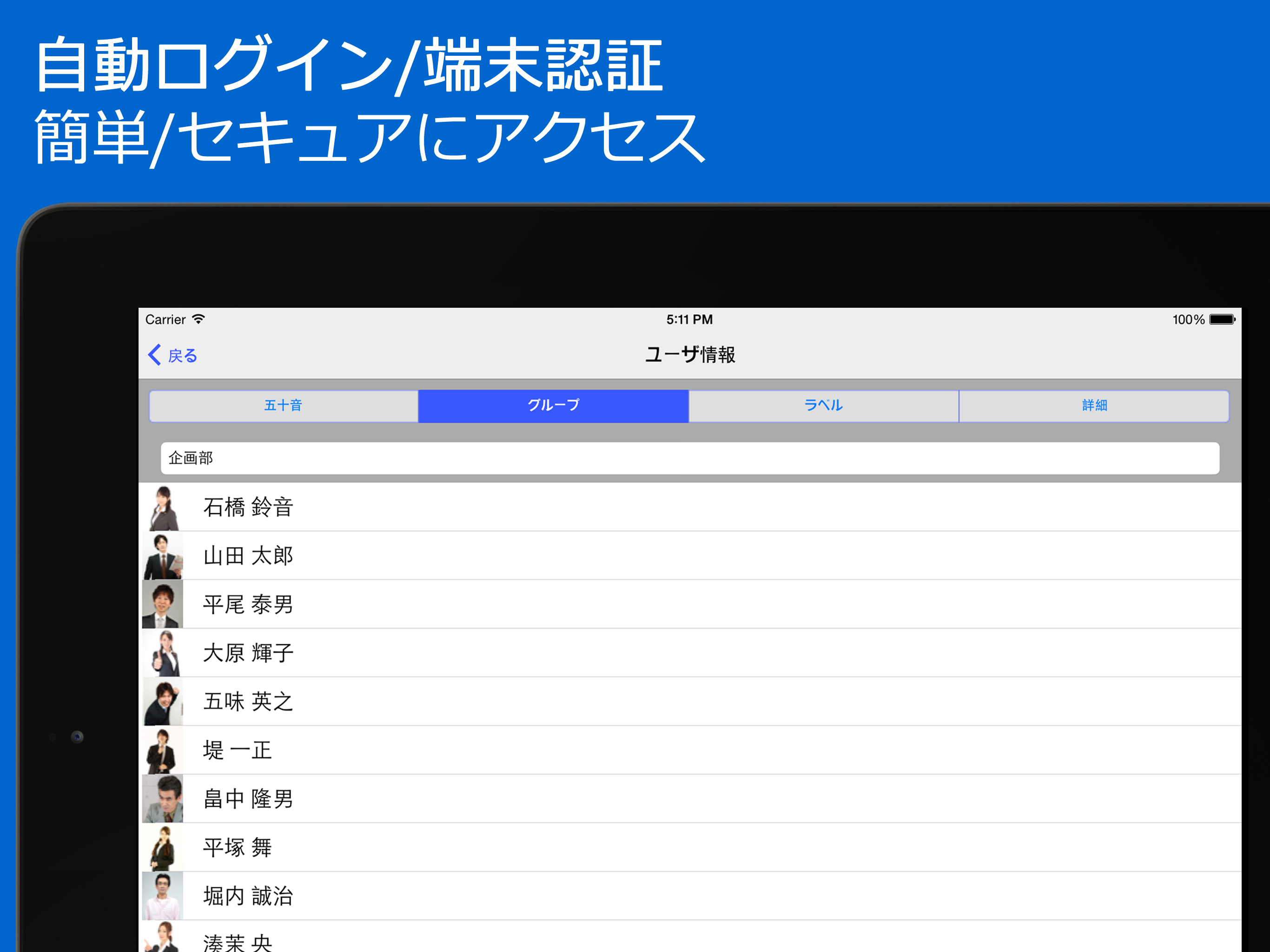Select the グループ tab
Viewport: 1270px width, 952px height.
coord(554,405)
